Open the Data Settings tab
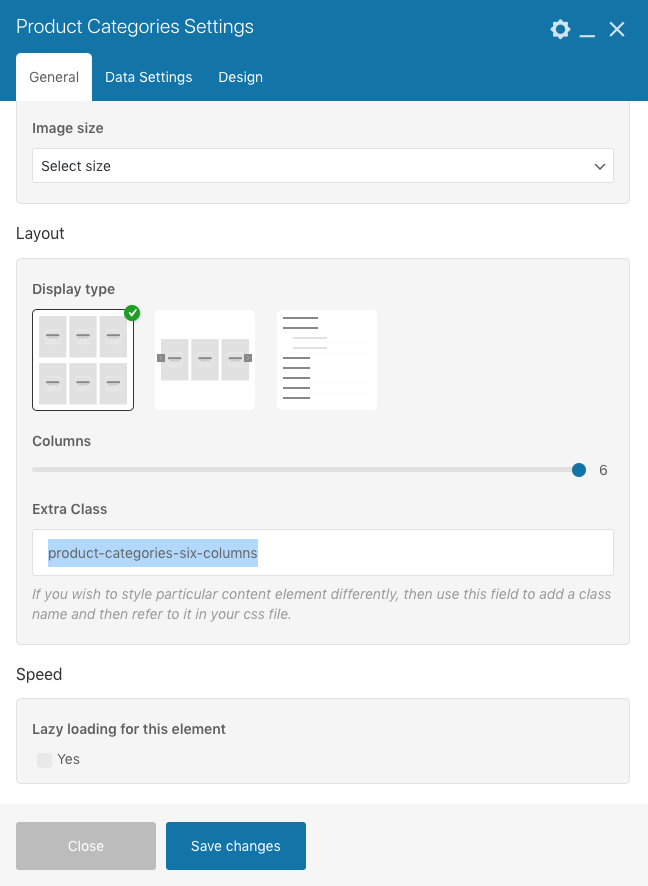 [148, 77]
